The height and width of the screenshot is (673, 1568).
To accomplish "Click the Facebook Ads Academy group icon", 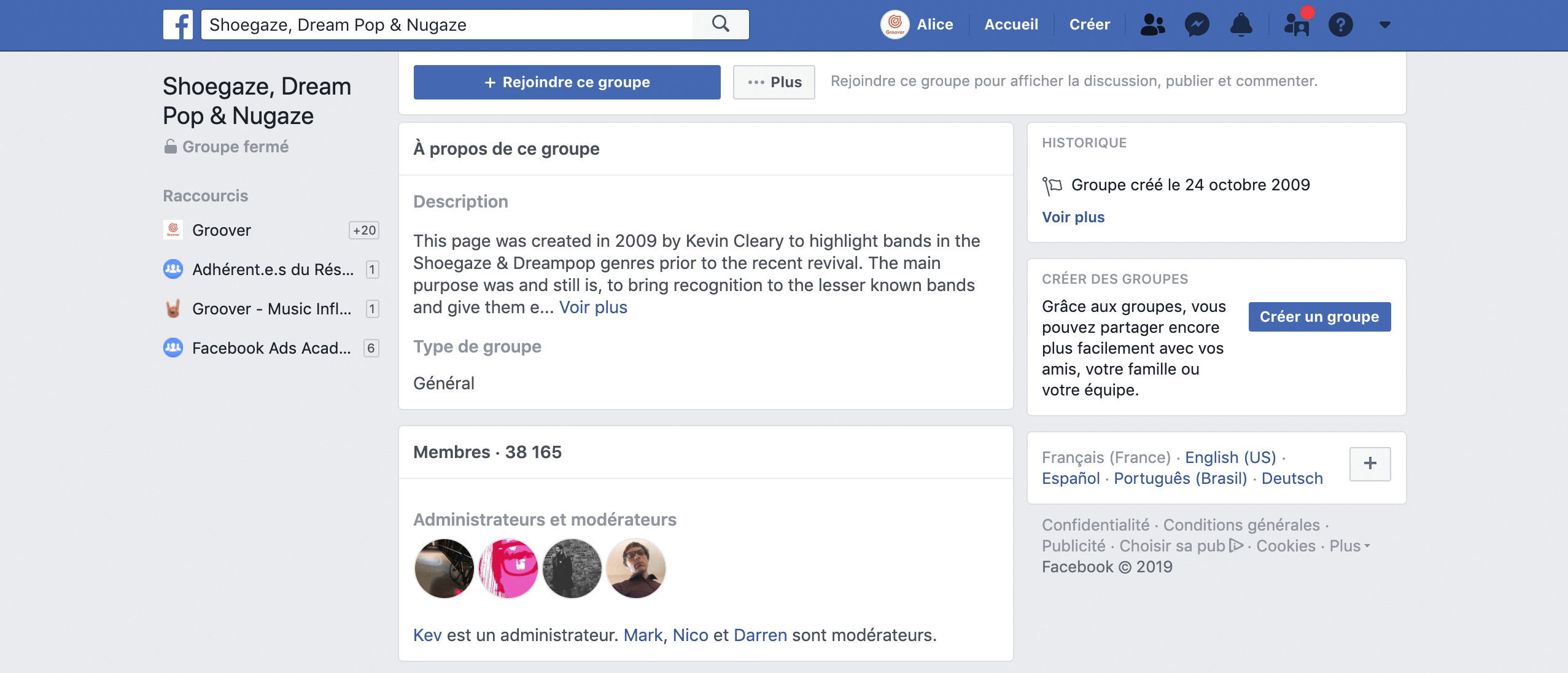I will (173, 348).
